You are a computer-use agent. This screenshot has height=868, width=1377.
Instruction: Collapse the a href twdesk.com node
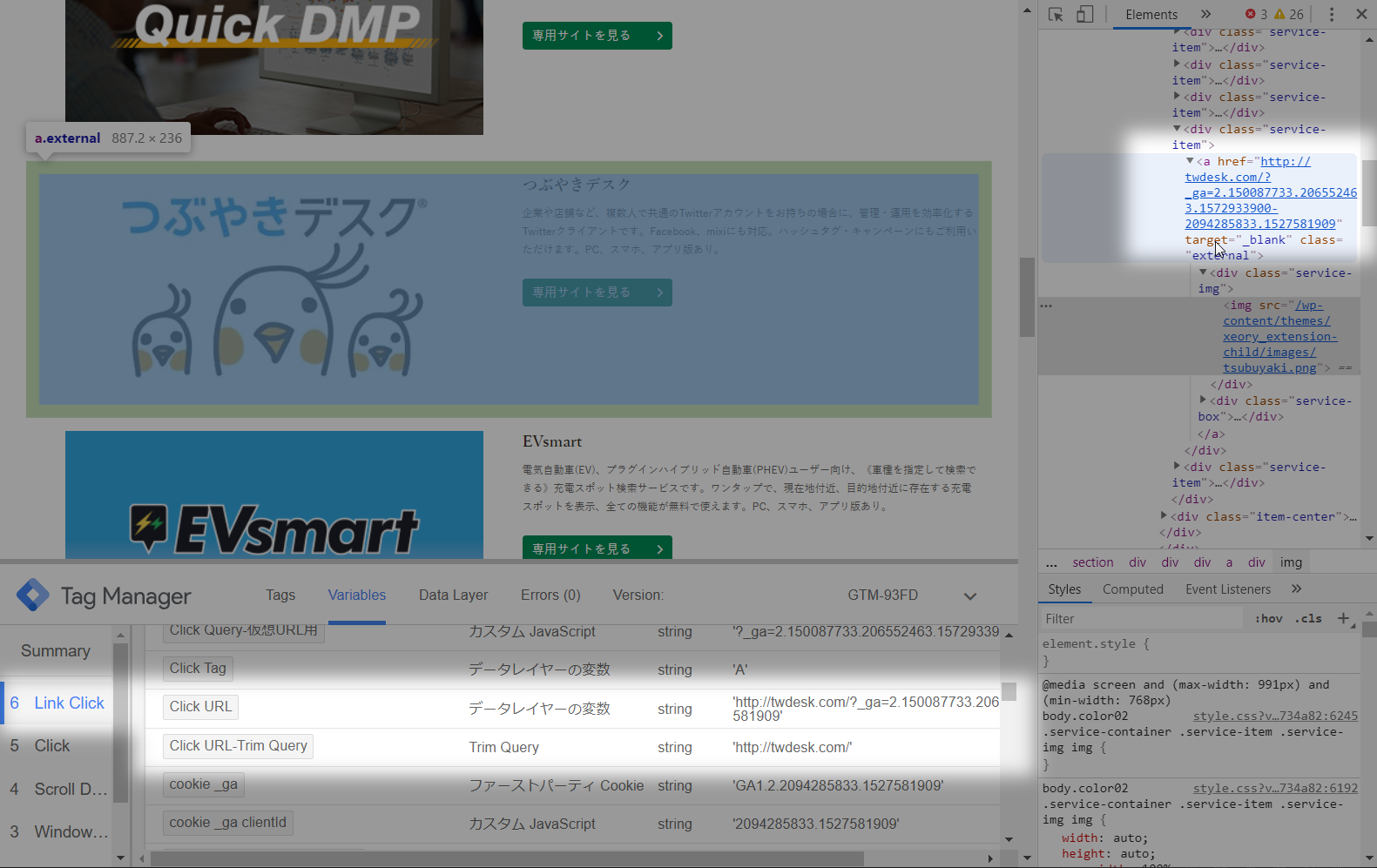(x=1189, y=161)
